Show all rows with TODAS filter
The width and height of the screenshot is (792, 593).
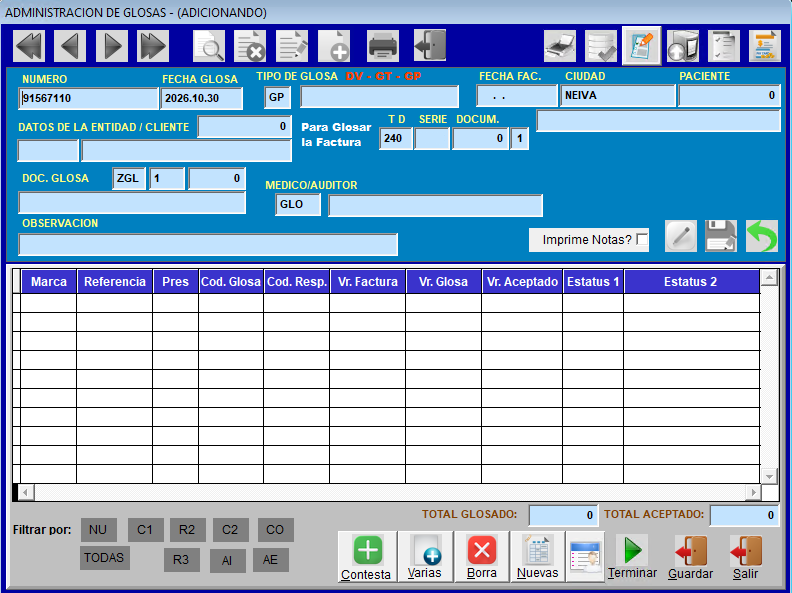pyautogui.click(x=104, y=558)
